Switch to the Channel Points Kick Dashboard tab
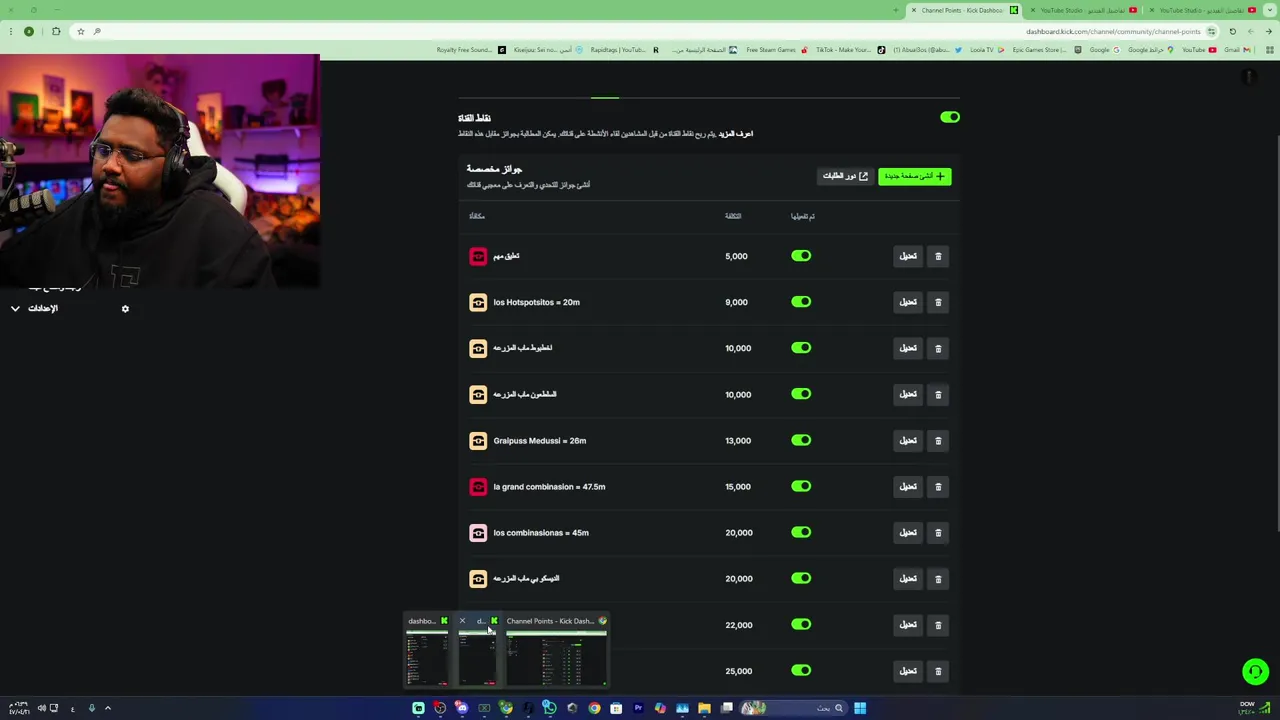Image resolution: width=1280 pixels, height=720 pixels. click(965, 10)
